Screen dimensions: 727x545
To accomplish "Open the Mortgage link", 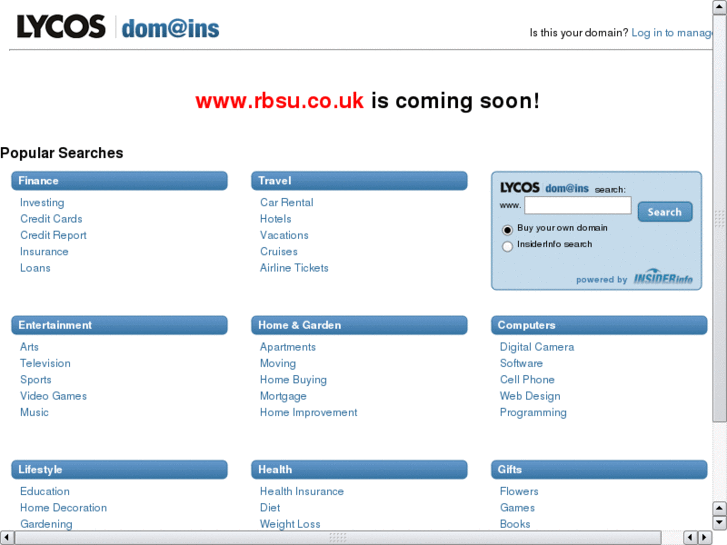I will (x=283, y=397).
